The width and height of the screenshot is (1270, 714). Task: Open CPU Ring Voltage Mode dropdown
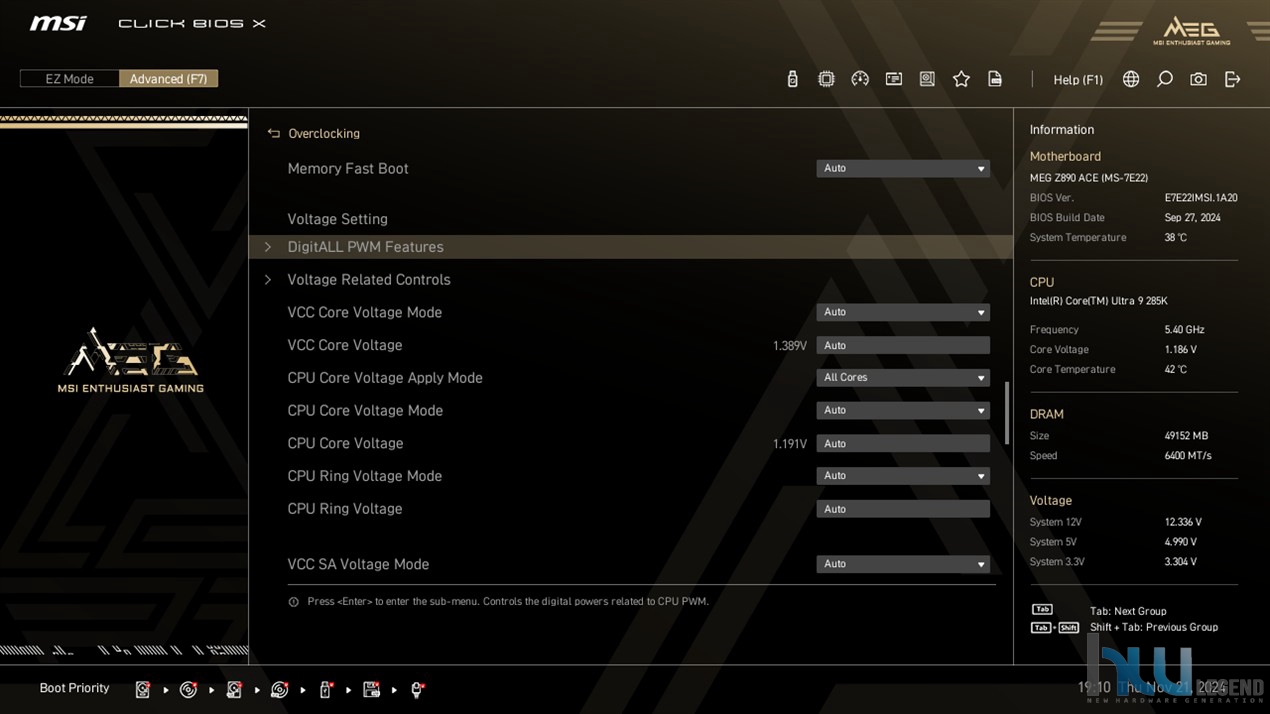903,476
